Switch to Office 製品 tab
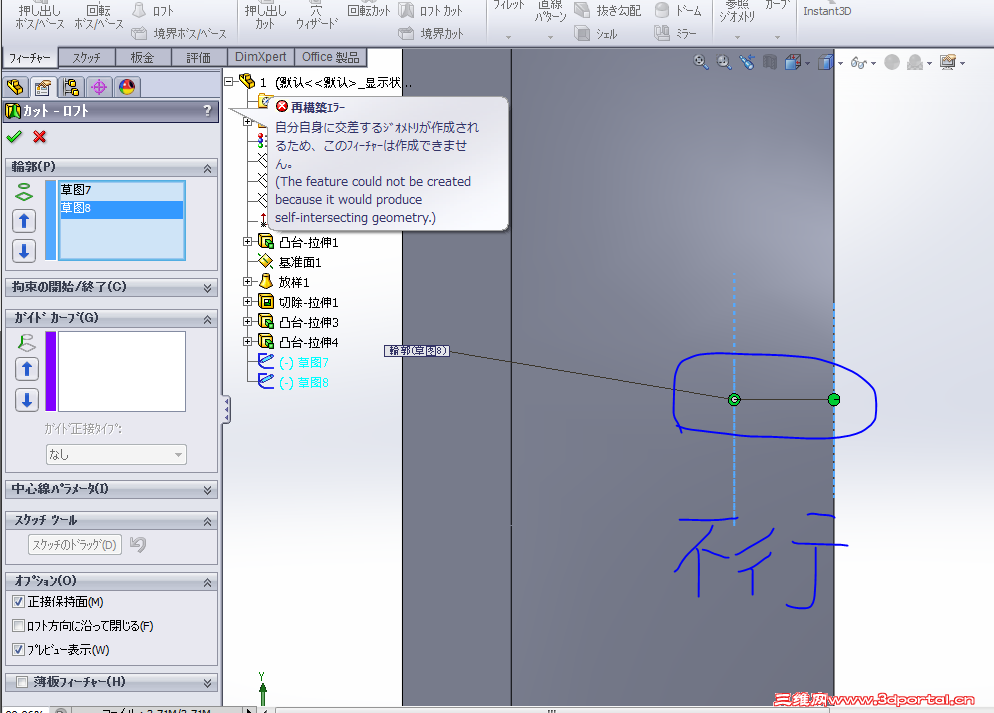Viewport: 994px width, 713px height. click(x=330, y=57)
